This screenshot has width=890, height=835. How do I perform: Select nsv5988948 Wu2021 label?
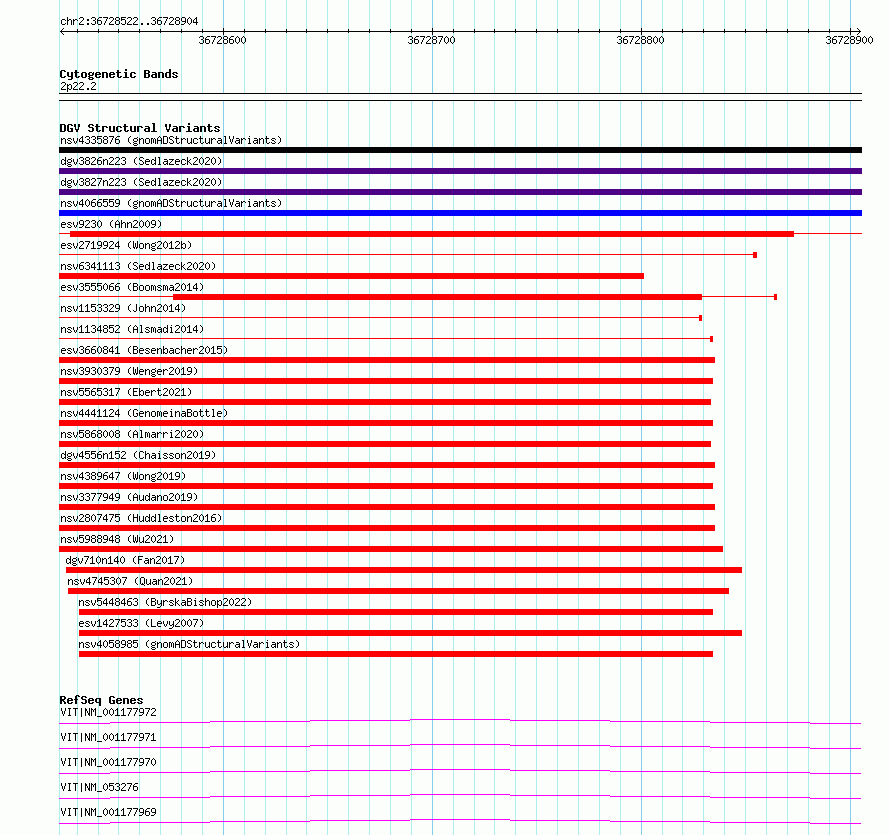click(117, 539)
